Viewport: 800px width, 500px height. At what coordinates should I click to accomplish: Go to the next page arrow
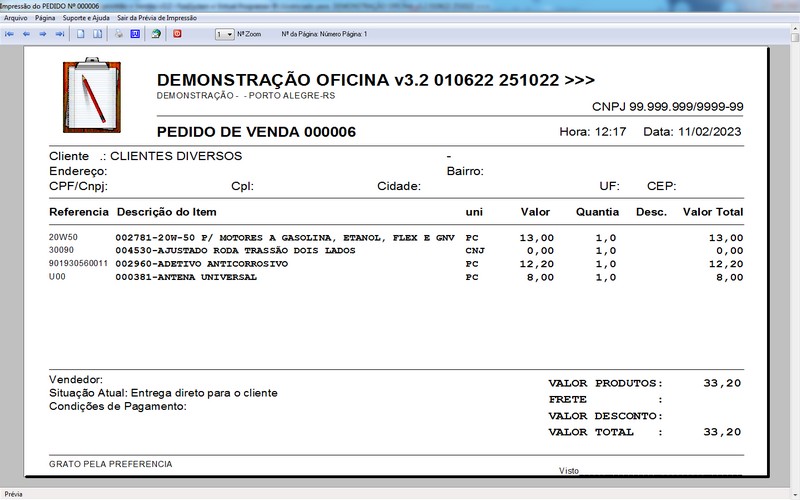(43, 34)
